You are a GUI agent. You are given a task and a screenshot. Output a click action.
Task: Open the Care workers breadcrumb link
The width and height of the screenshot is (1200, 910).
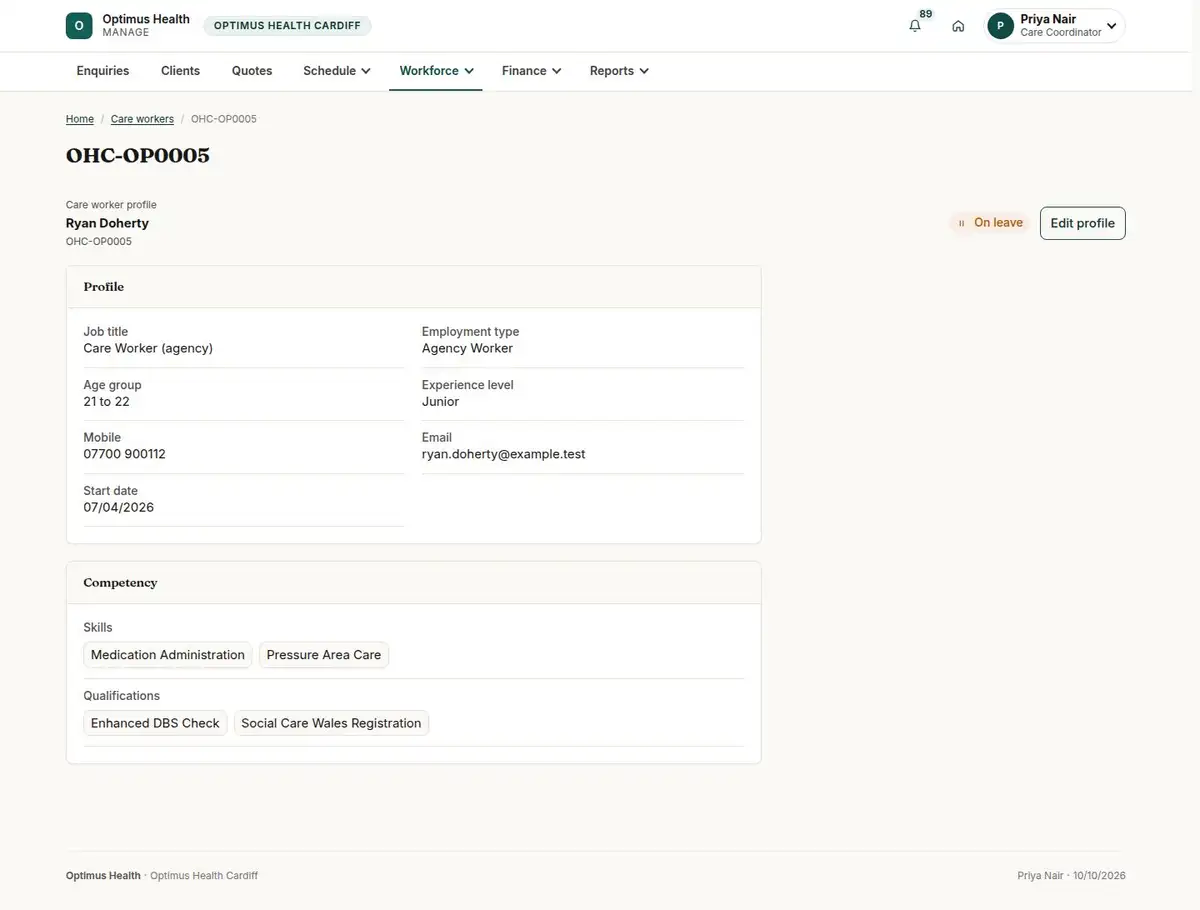coord(142,119)
